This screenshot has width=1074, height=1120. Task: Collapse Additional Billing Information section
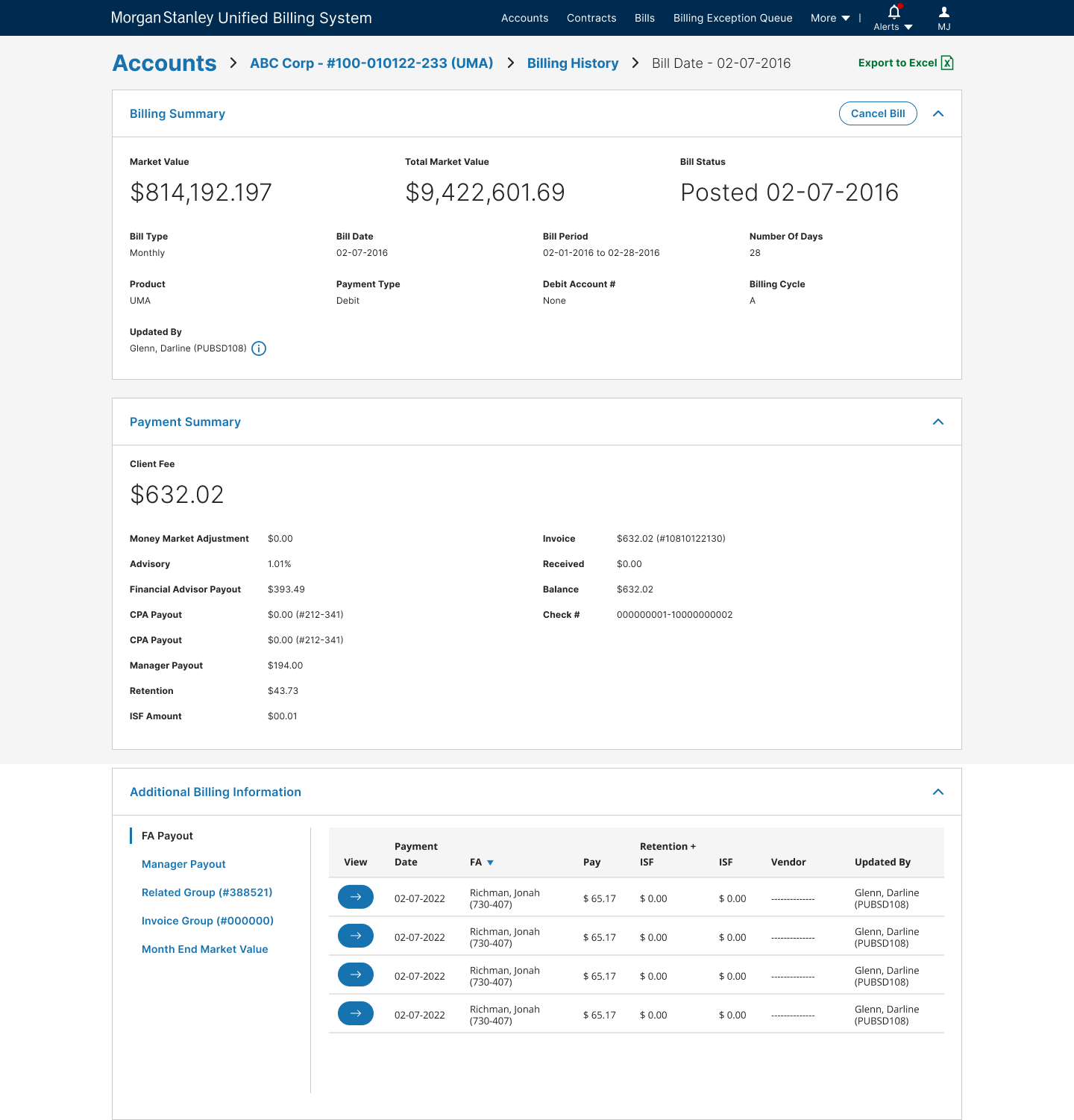click(938, 792)
